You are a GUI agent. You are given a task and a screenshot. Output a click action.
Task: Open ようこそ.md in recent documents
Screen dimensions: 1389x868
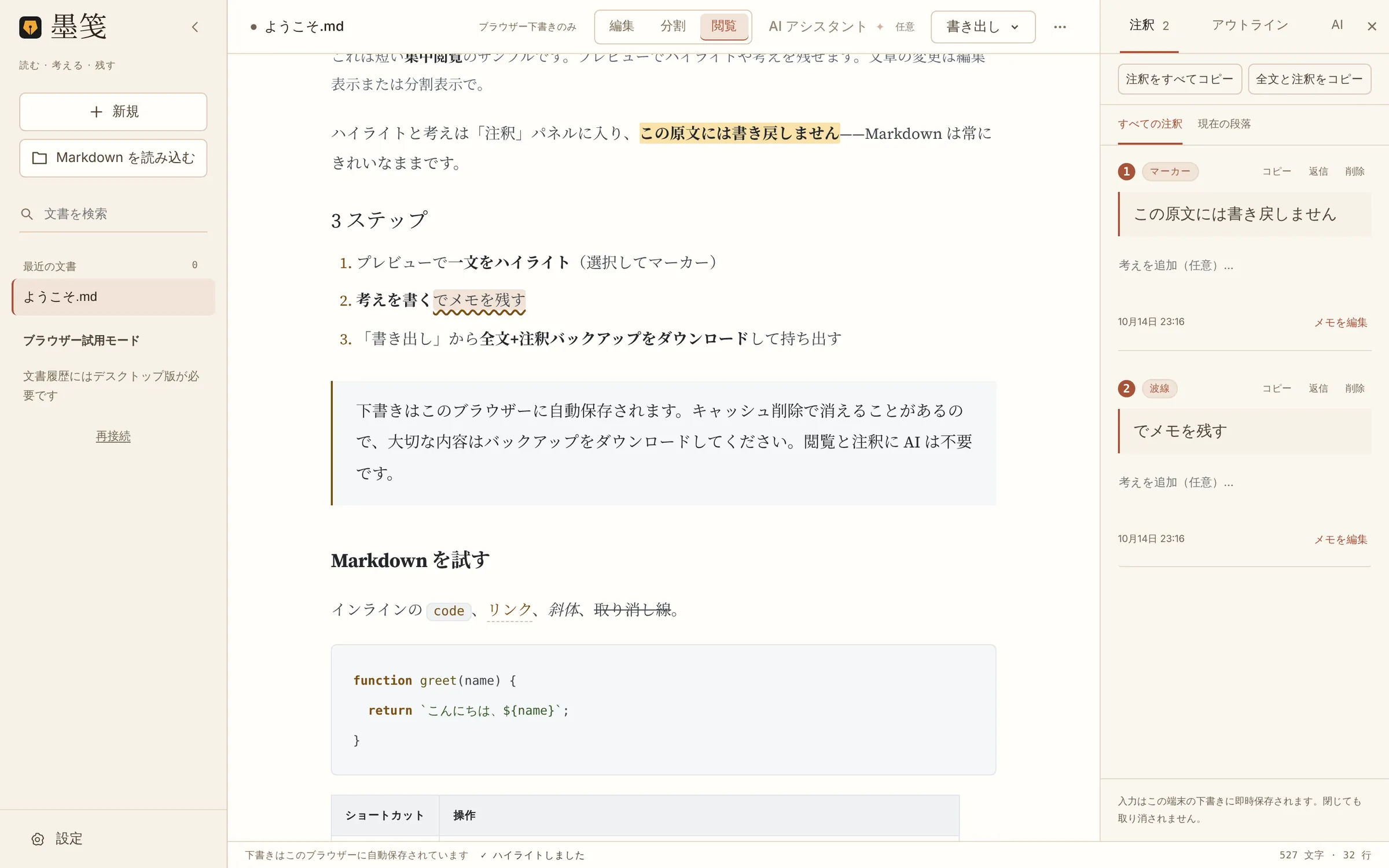113,297
